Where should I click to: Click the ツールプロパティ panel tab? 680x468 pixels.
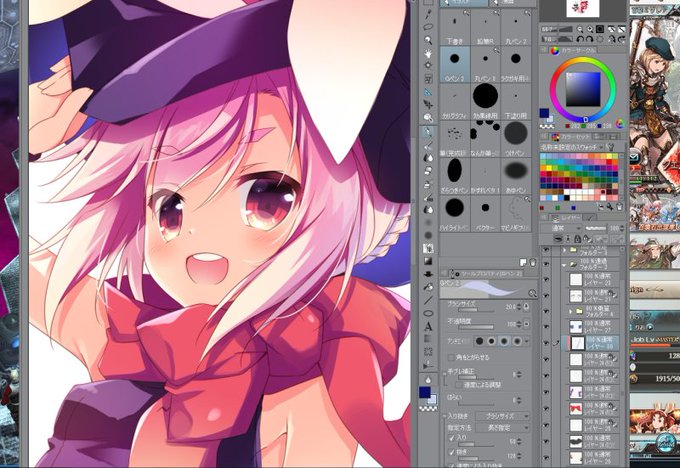[x=487, y=274]
